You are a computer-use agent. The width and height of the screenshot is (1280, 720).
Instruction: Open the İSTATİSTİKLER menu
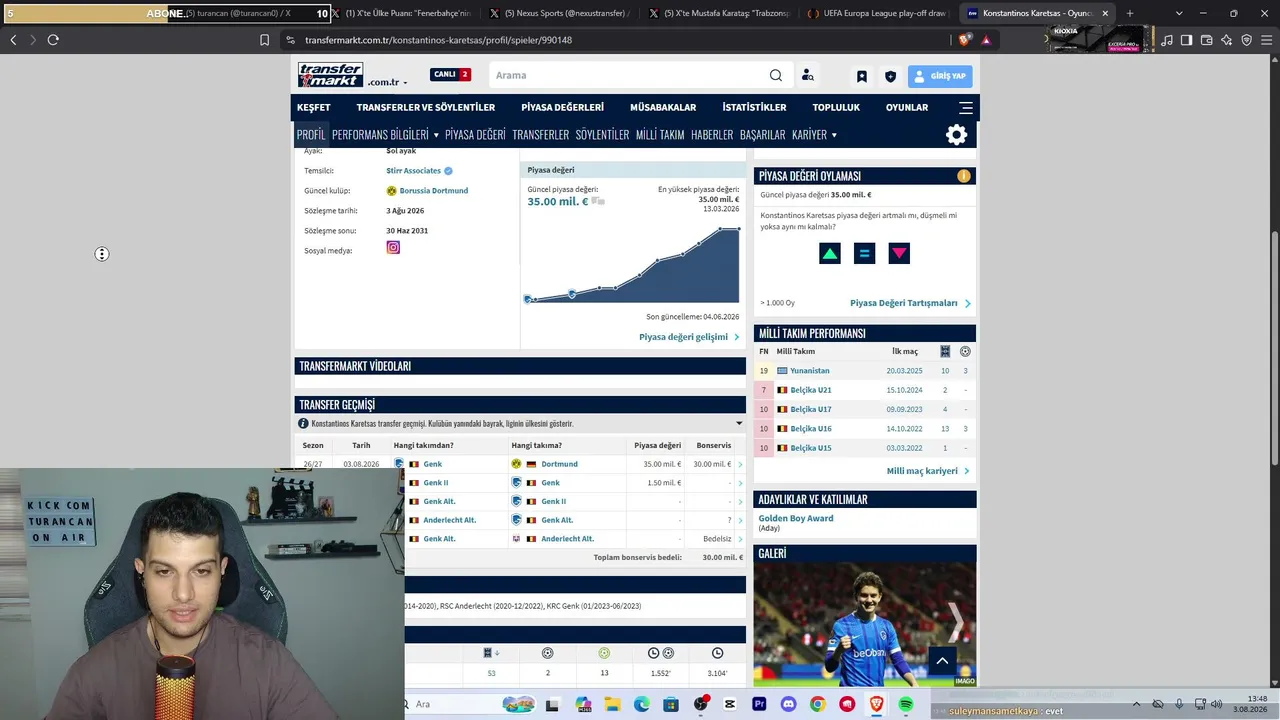tap(754, 107)
